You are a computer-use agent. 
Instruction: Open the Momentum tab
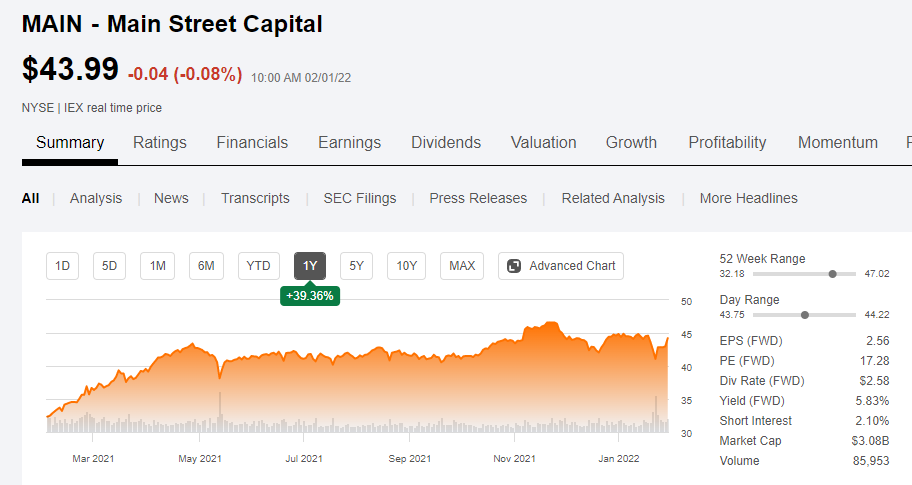click(838, 142)
